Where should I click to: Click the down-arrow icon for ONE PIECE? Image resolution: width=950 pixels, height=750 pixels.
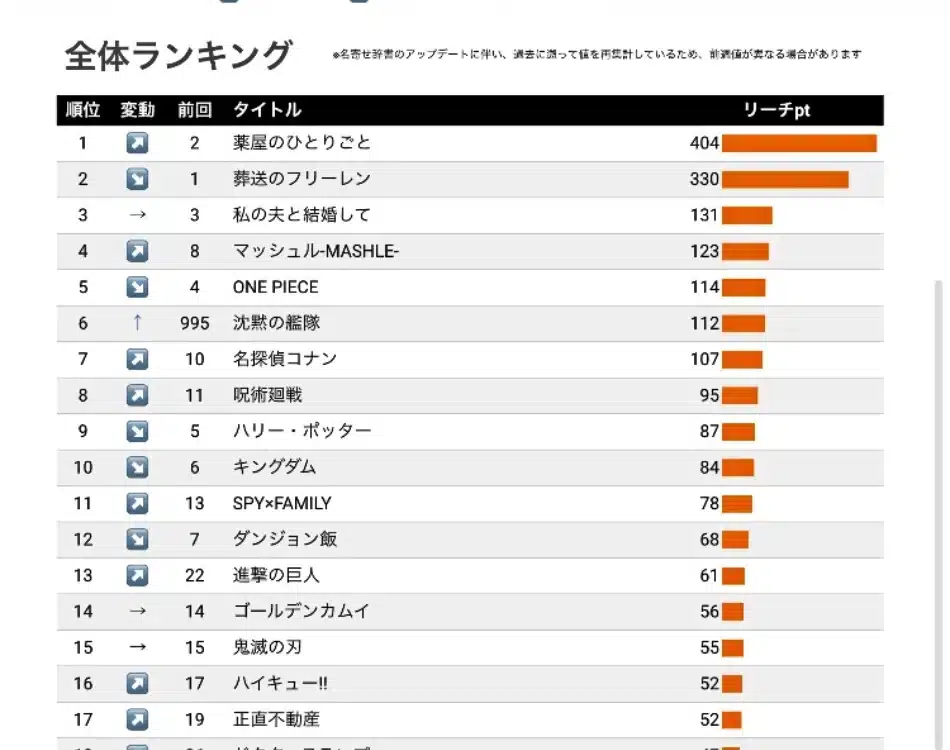coord(137,287)
